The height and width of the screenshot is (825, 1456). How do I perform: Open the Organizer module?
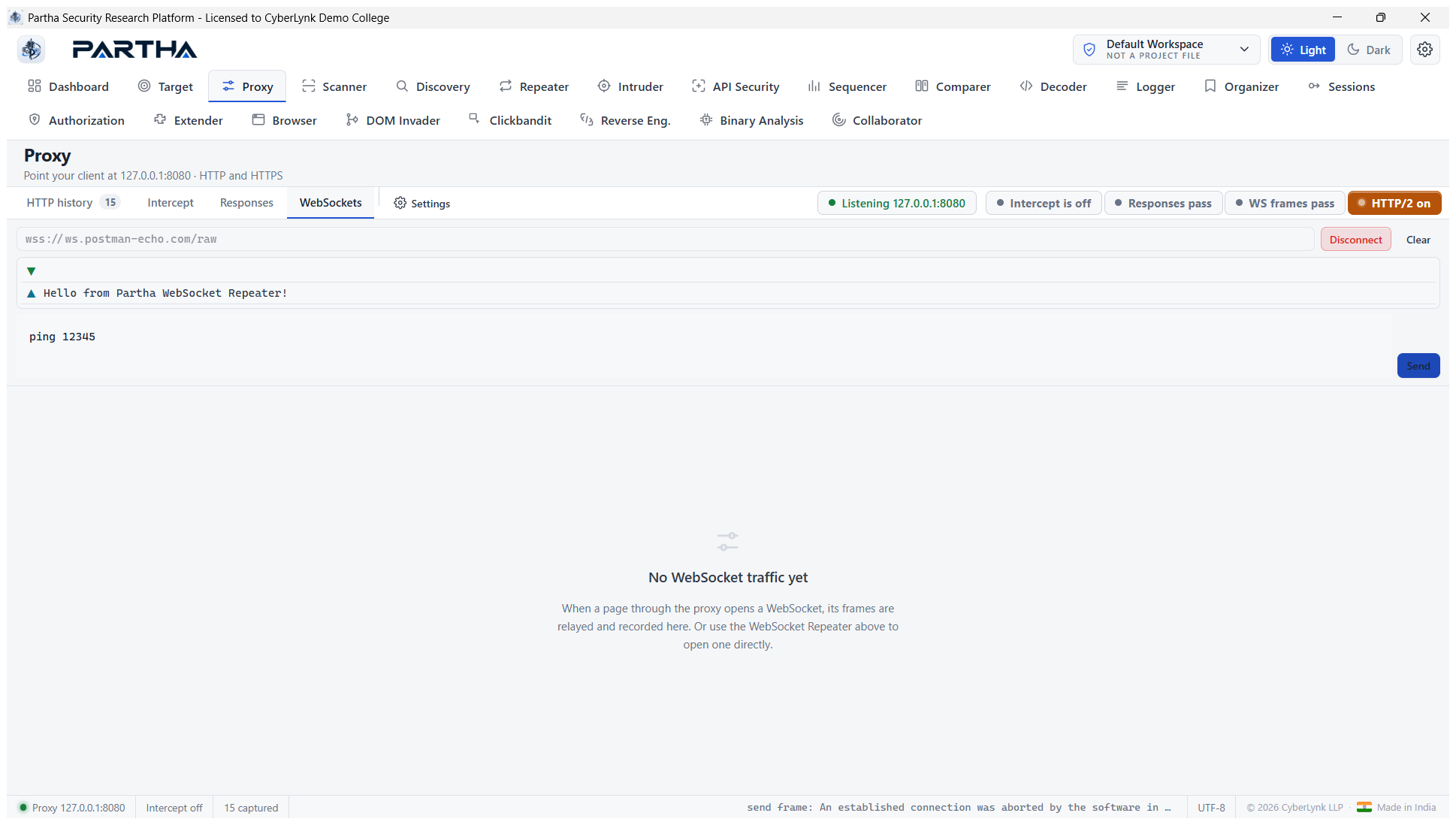point(1241,86)
